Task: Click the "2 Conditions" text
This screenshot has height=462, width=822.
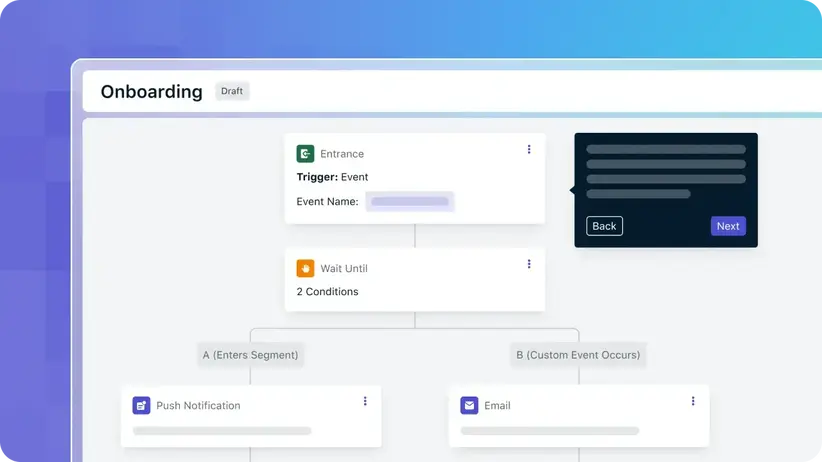Action: [x=327, y=292]
